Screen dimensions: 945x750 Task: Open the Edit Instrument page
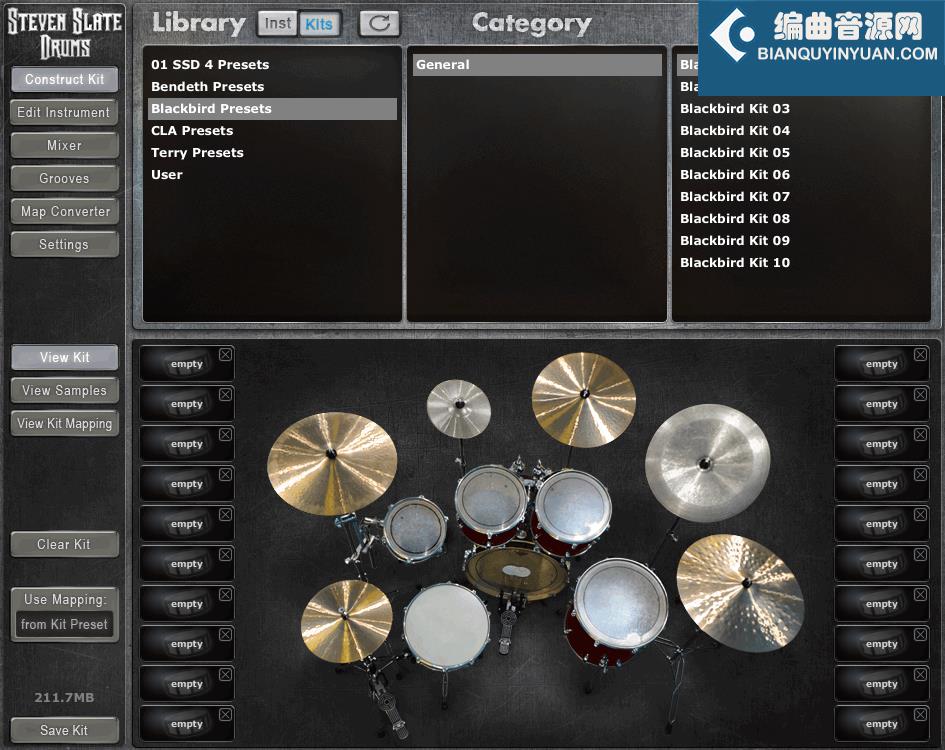(x=64, y=112)
